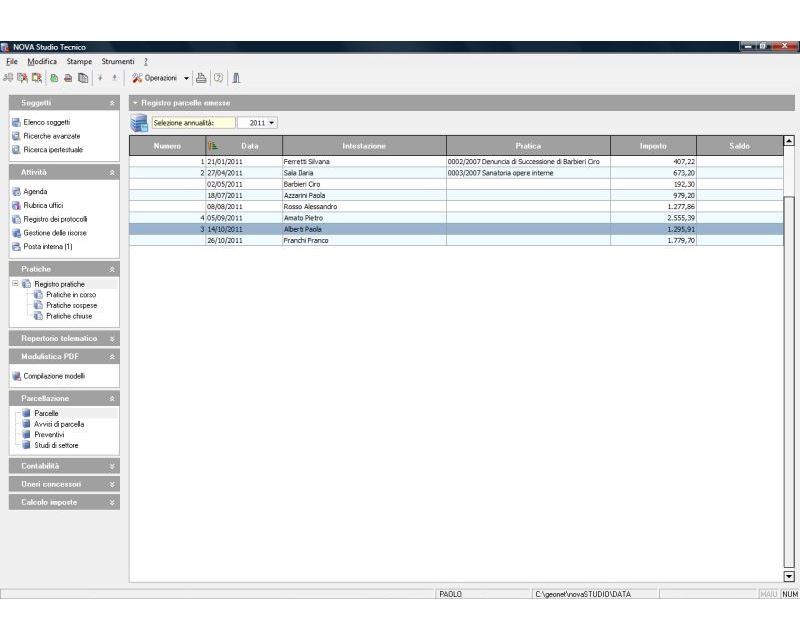Open the Strumenti menu
Image resolution: width=800 pixels, height=640 pixels.
coord(118,61)
